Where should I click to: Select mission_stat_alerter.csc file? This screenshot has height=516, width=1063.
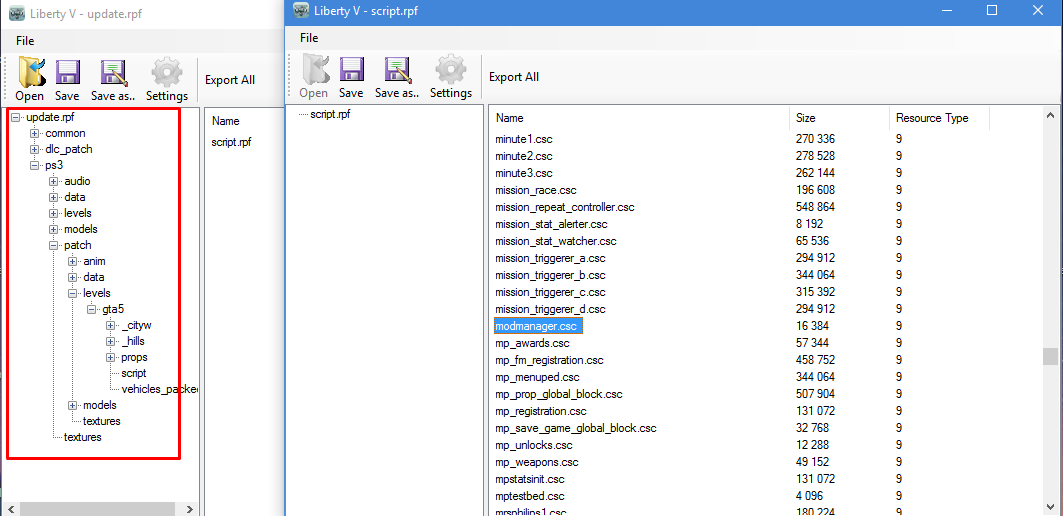551,224
